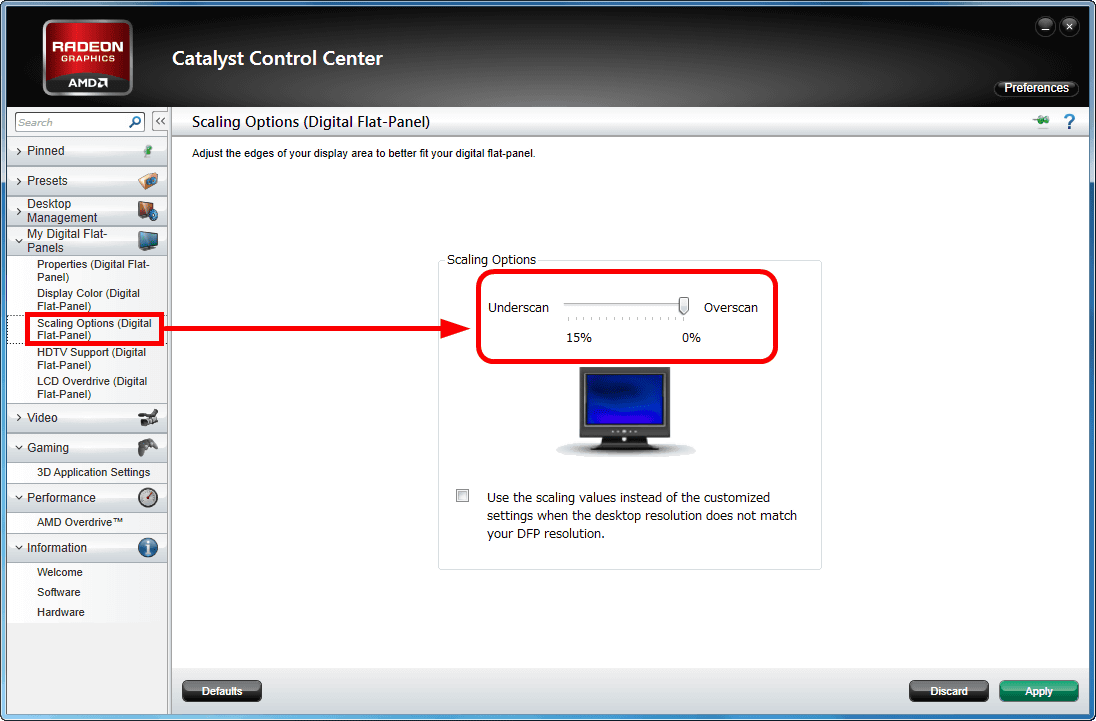The height and width of the screenshot is (721, 1096).
Task: Click the blue Information icon
Action: coord(147,548)
